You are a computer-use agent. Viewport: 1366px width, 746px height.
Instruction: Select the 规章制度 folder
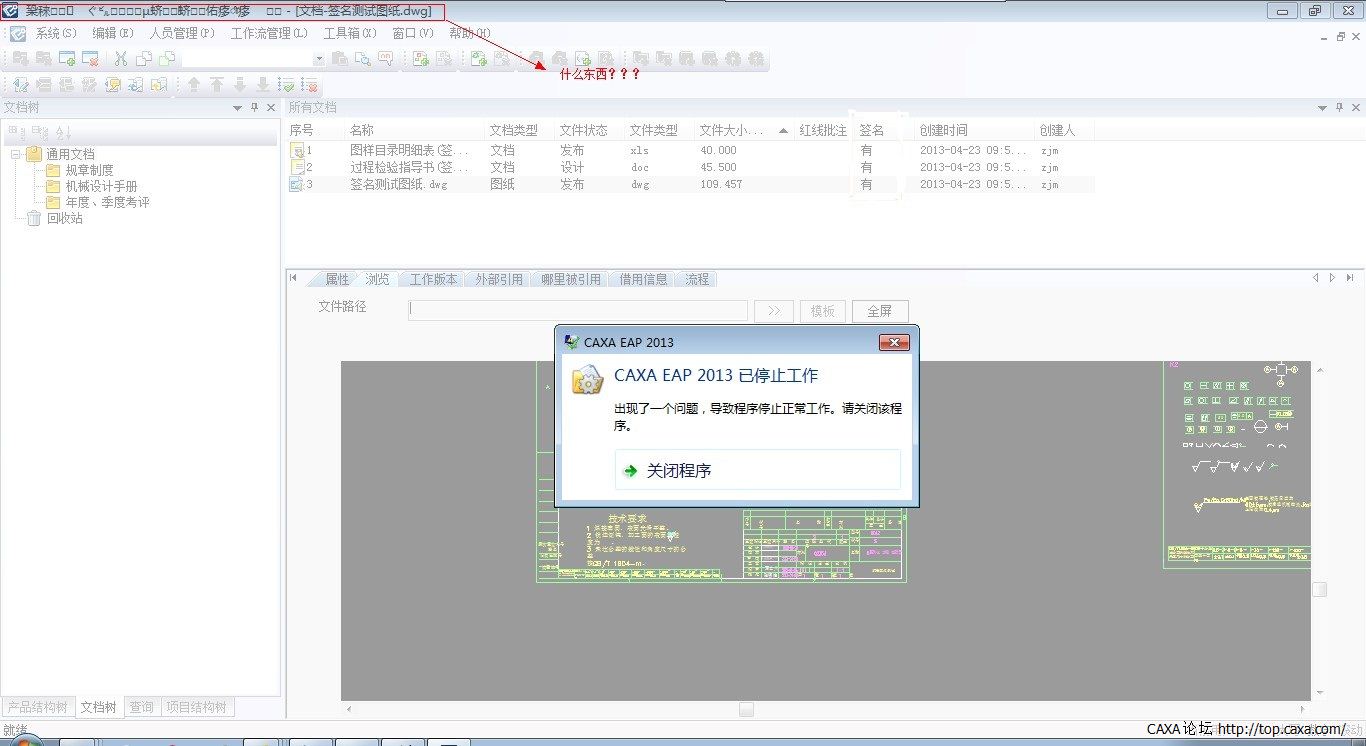[x=89, y=170]
